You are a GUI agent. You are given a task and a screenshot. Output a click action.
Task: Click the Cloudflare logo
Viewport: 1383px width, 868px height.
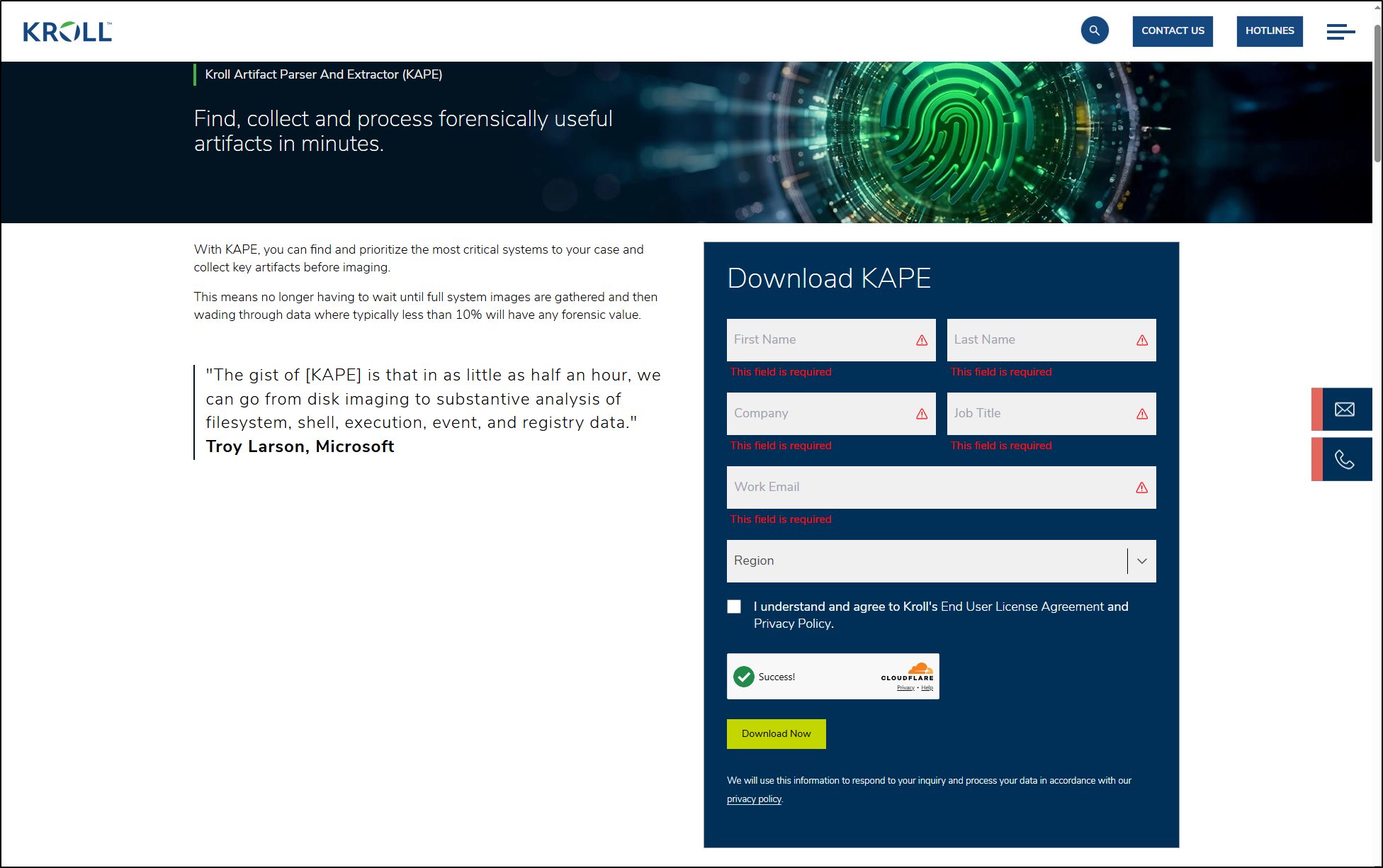[x=908, y=672]
